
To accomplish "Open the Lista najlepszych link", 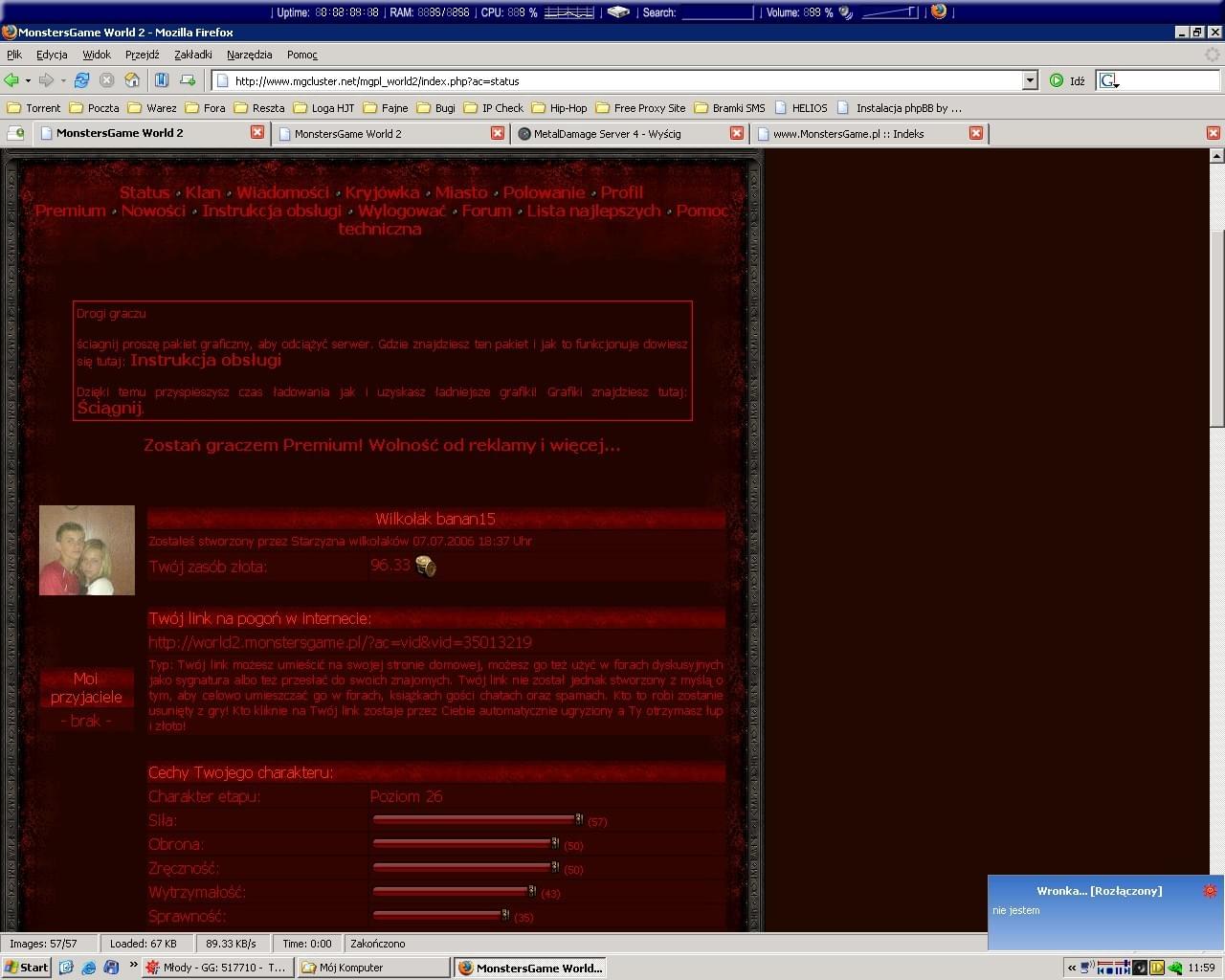I will click(593, 211).
